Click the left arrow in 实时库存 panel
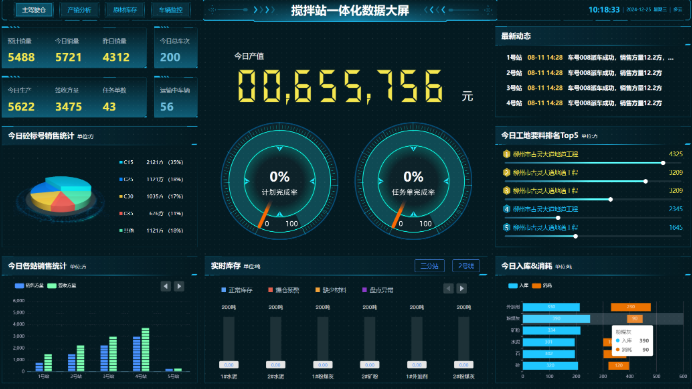Viewport: 692px width, 389px height. (x=448, y=289)
